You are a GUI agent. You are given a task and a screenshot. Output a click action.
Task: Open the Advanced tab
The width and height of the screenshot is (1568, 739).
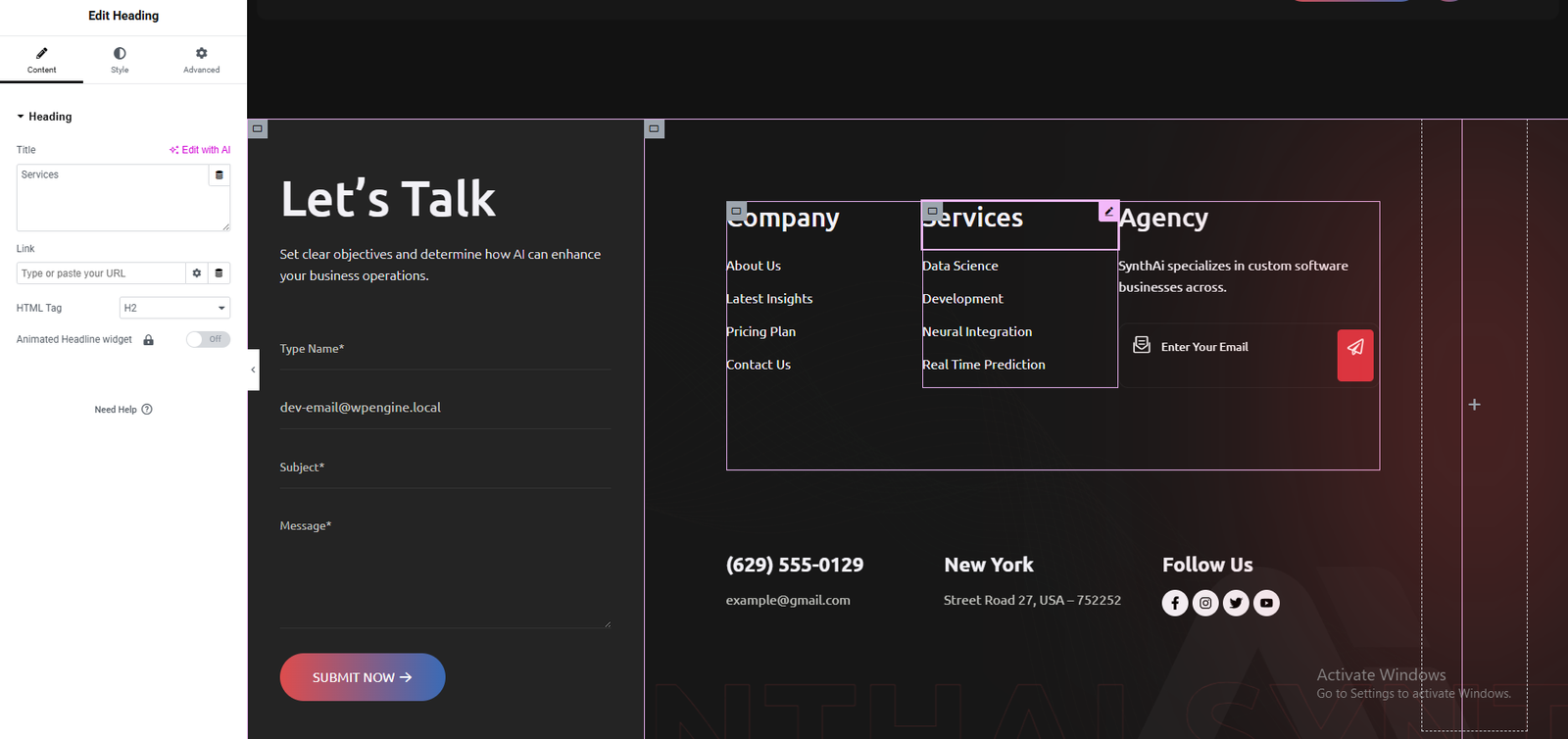click(201, 60)
